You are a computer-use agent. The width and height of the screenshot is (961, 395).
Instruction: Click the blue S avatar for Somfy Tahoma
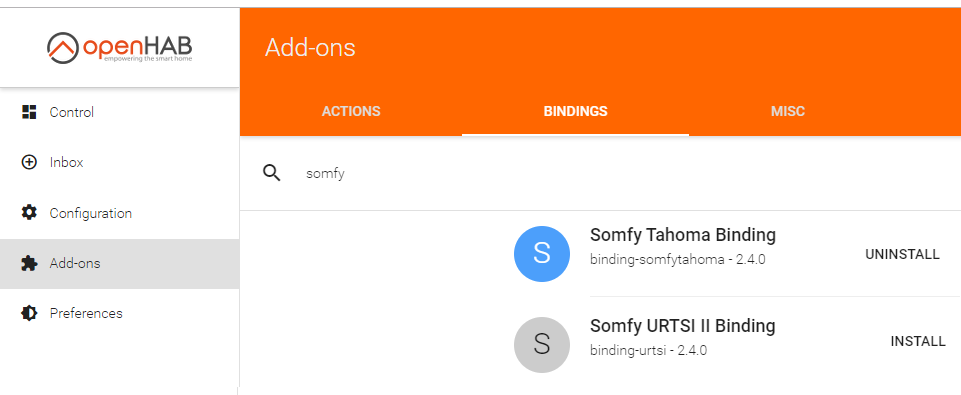click(x=542, y=254)
